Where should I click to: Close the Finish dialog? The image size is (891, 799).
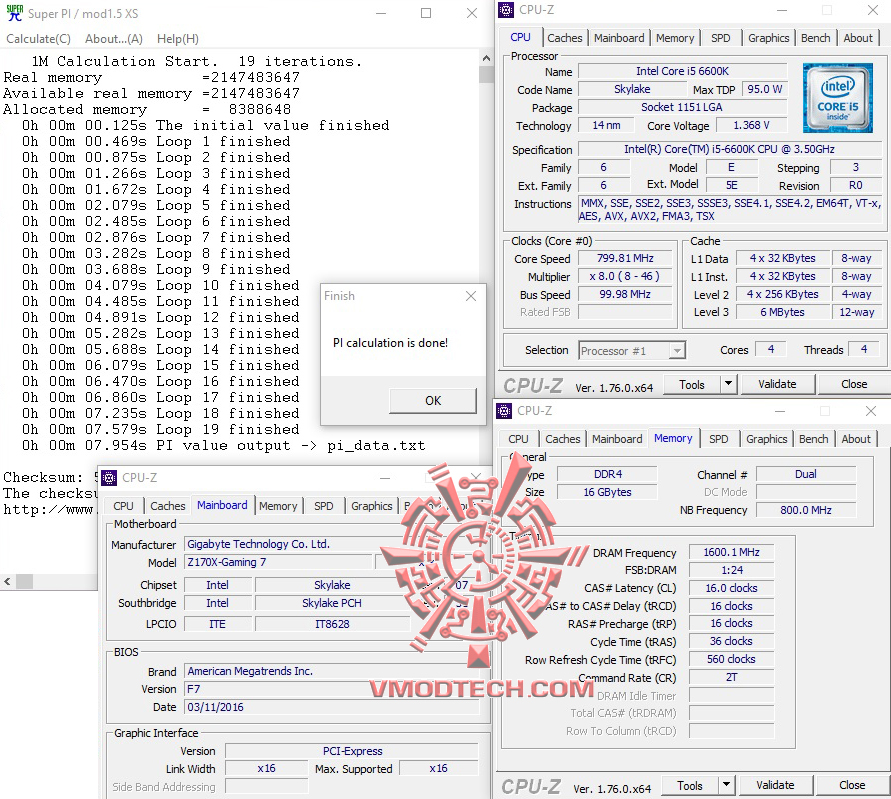tap(471, 296)
